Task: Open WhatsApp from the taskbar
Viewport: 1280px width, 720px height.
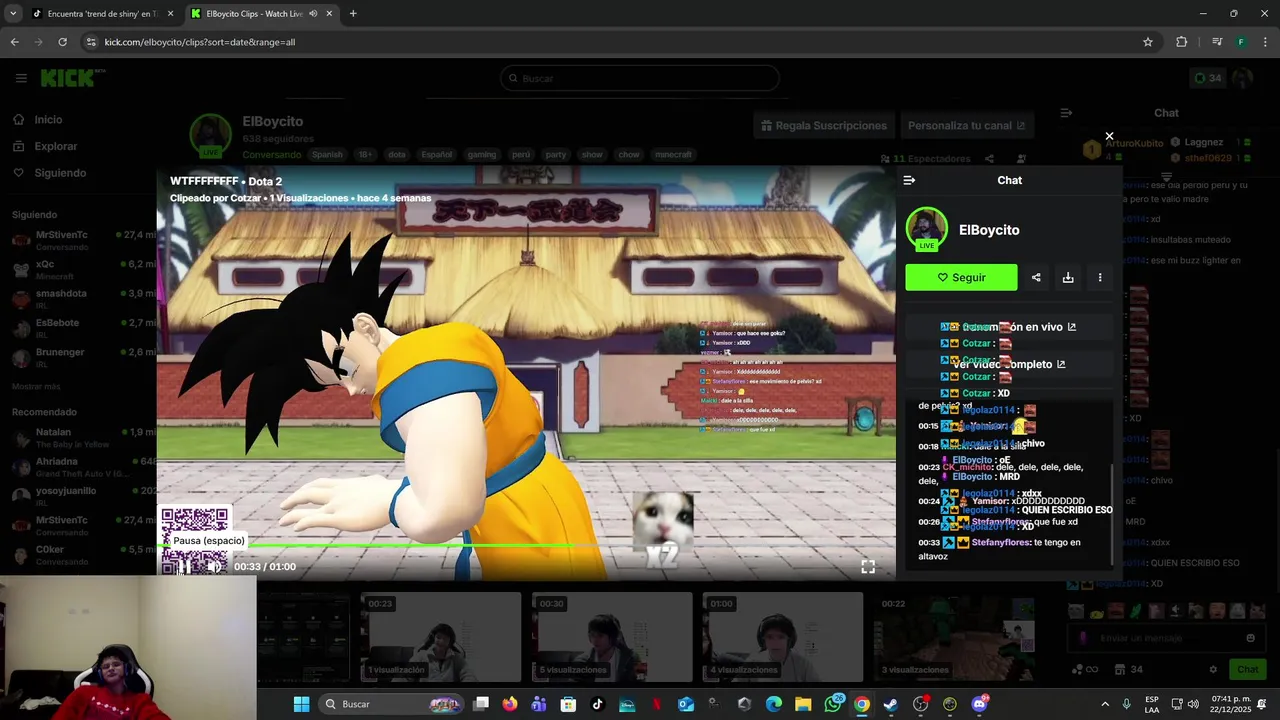Action: (x=833, y=704)
